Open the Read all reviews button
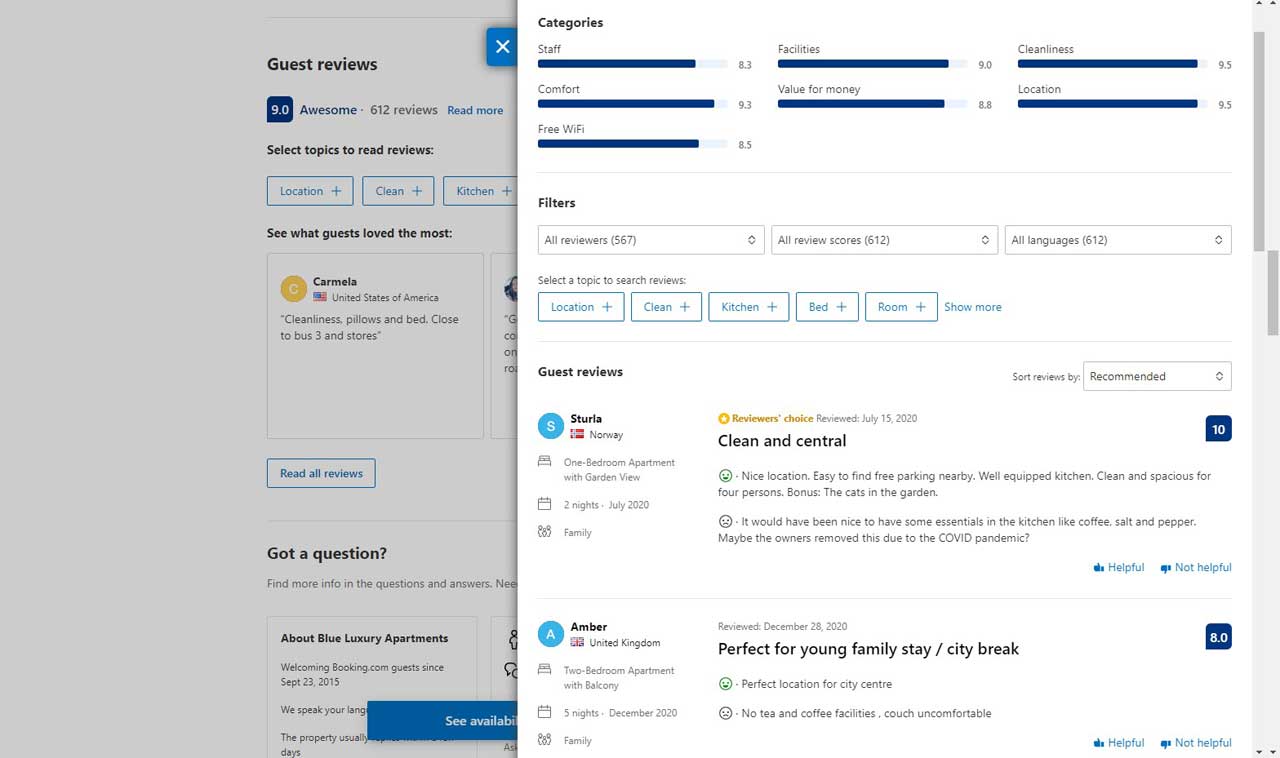The image size is (1280, 758). coord(321,473)
